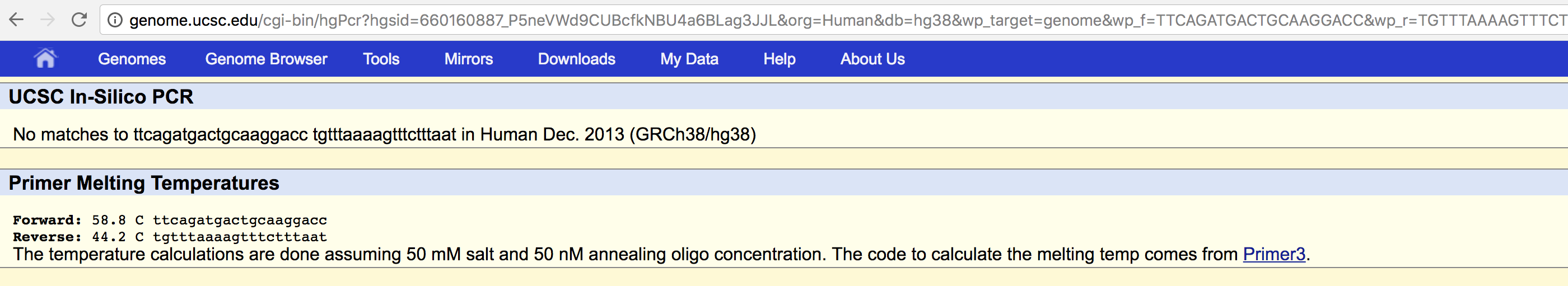Open the Genome Browser menu

(266, 59)
